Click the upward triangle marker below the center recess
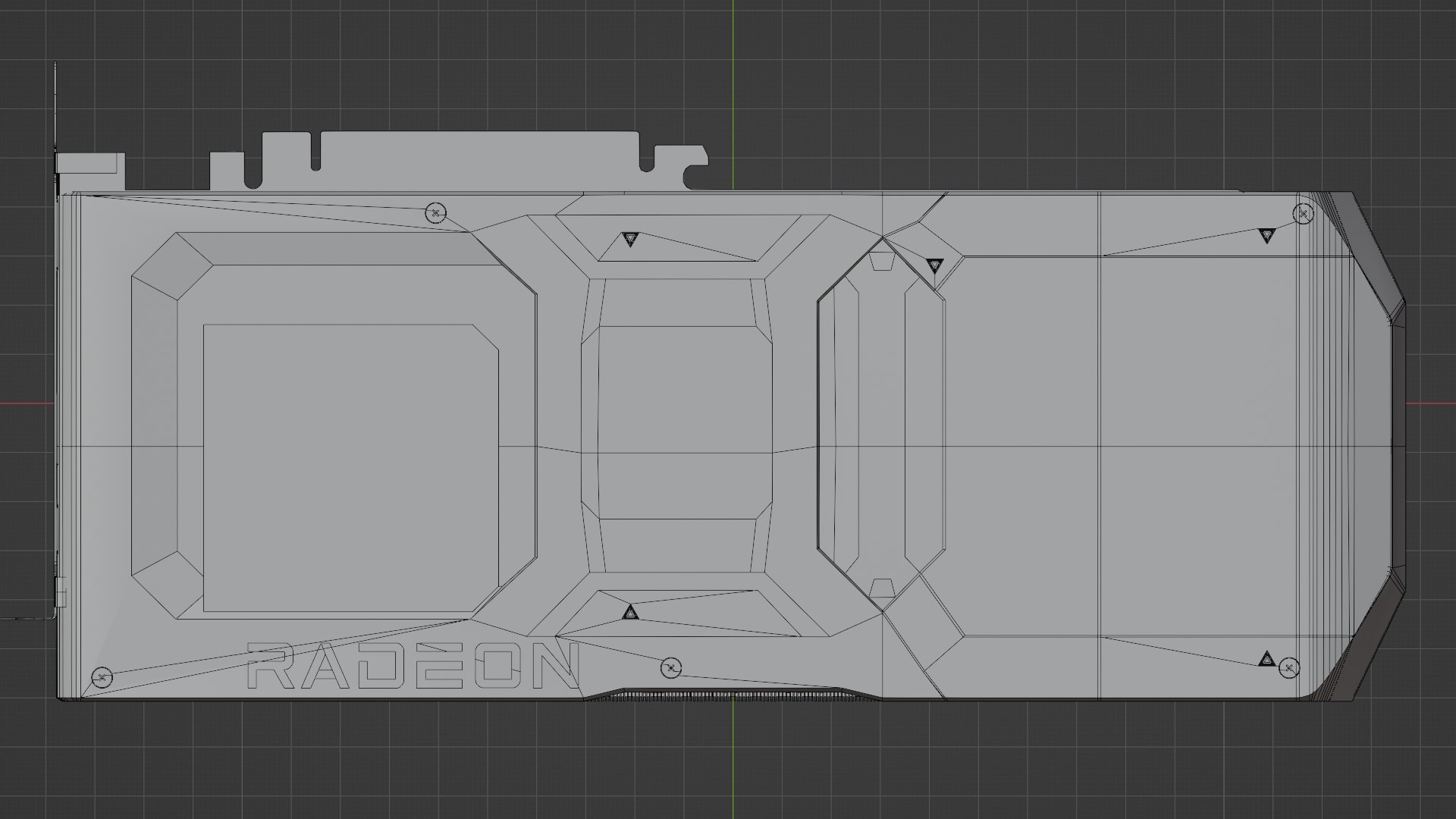1456x819 pixels. (629, 611)
